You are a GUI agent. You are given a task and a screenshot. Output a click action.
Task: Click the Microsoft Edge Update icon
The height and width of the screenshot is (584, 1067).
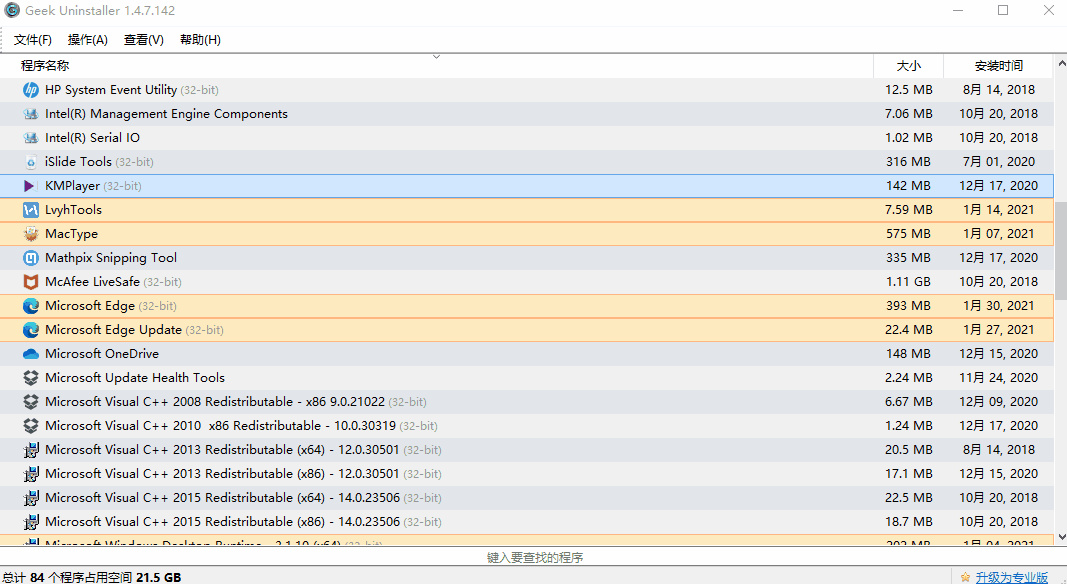[x=31, y=329]
